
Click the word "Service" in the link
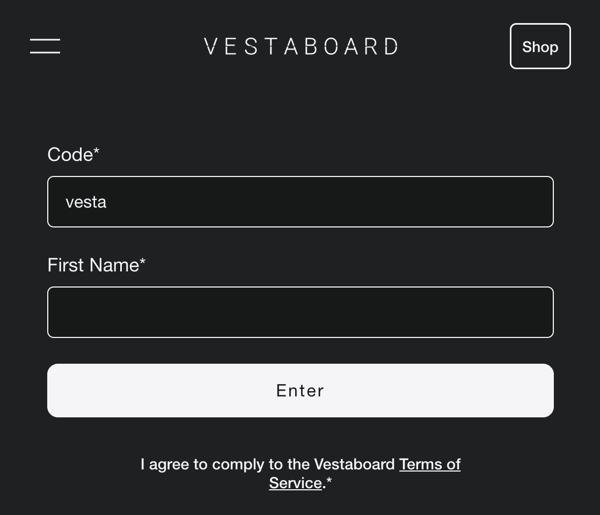(295, 483)
